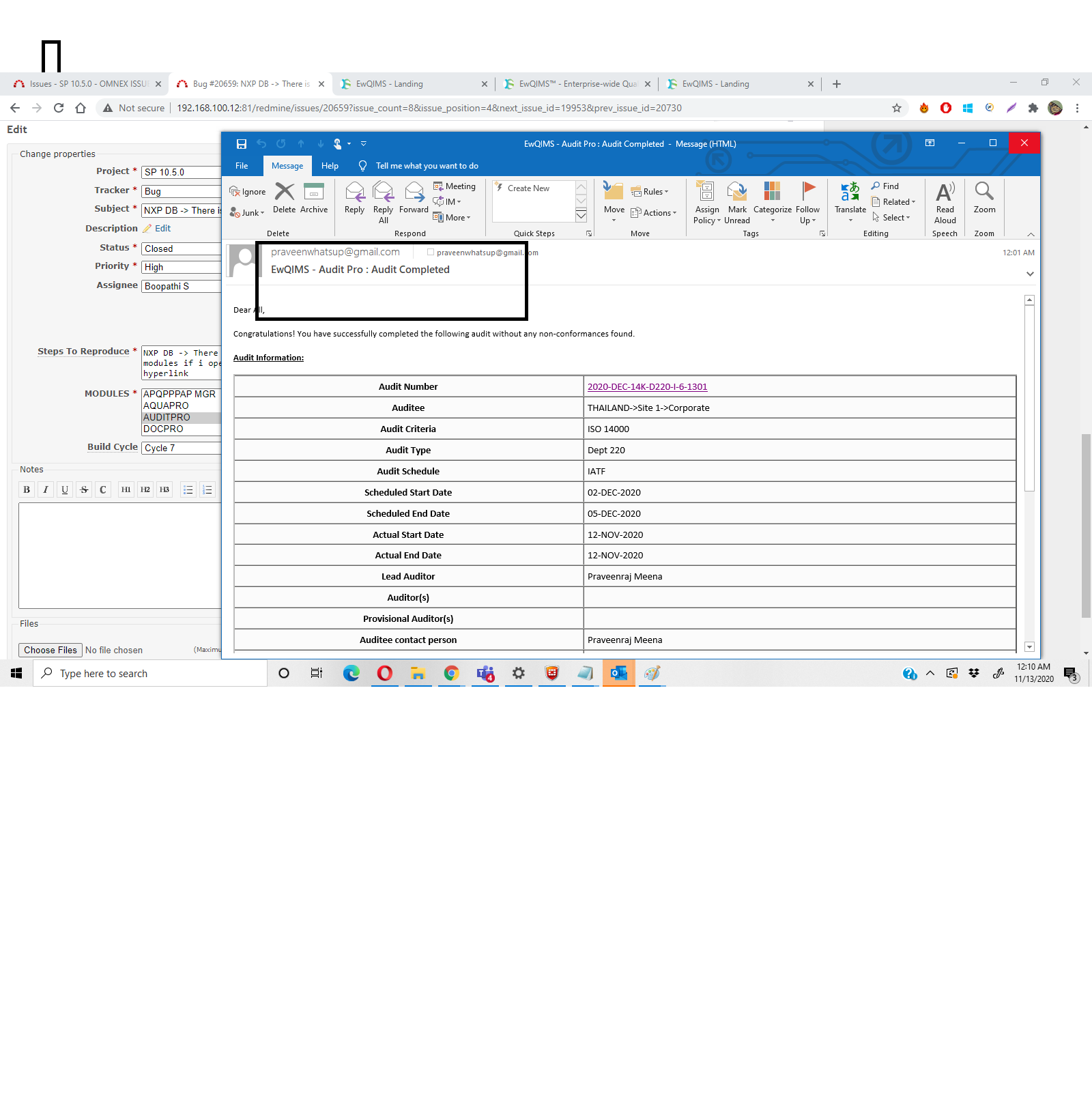Expand Related dropdown
The height and width of the screenshot is (1099, 1092).
pos(893,202)
